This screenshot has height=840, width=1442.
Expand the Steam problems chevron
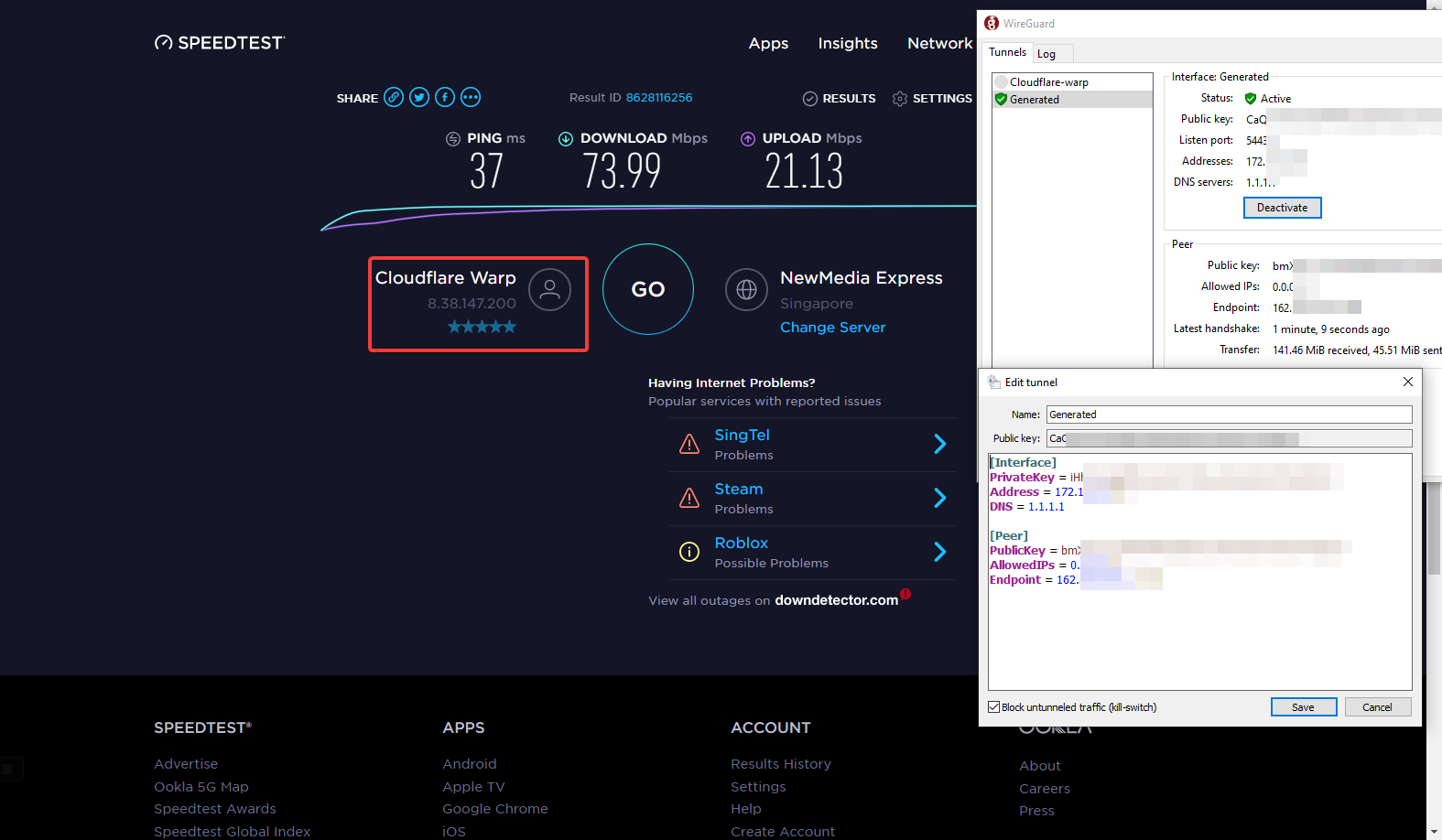pos(940,498)
